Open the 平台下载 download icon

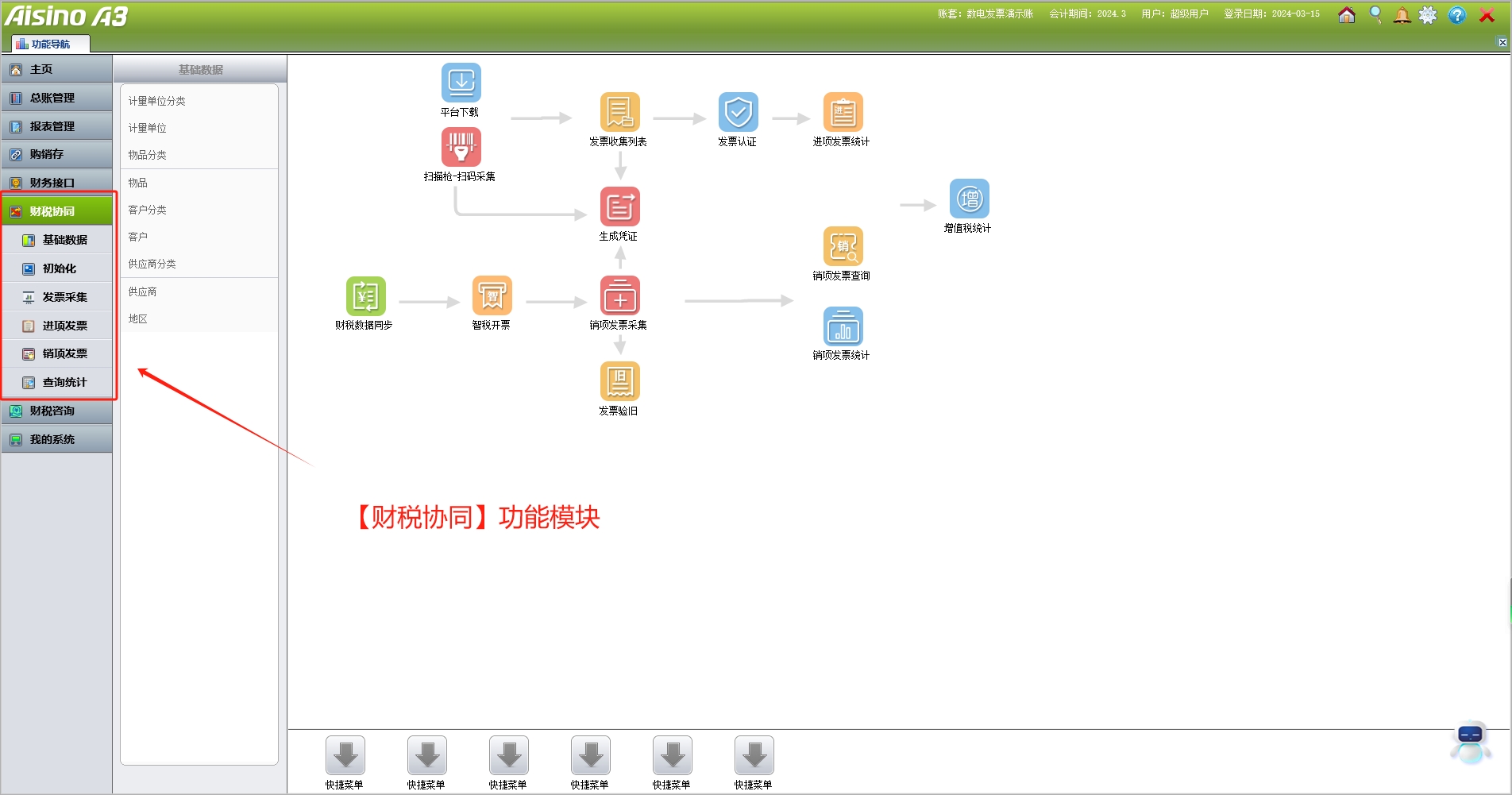pyautogui.click(x=461, y=83)
